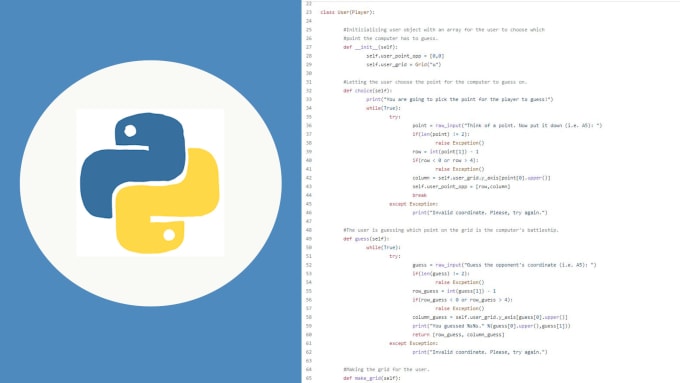Click line number 63 in the gutter
Screen dimensions: 680x383
coord(309,360)
